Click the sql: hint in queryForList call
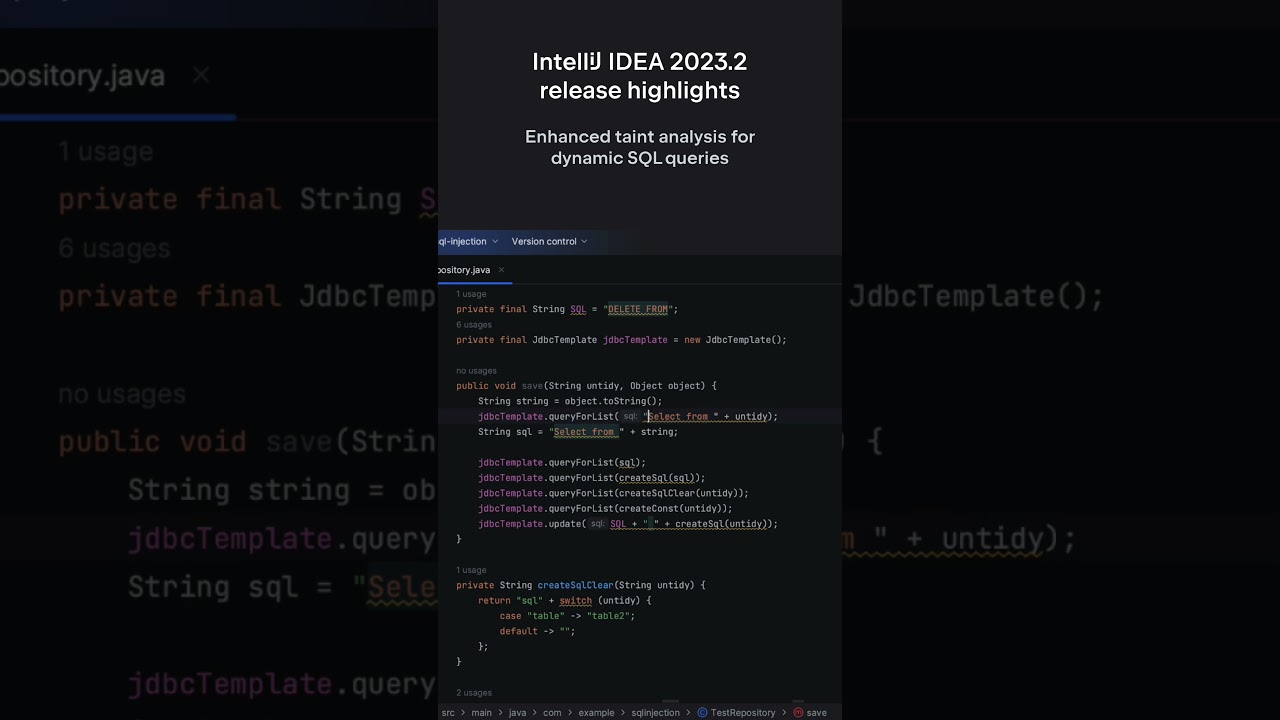 click(x=630, y=417)
